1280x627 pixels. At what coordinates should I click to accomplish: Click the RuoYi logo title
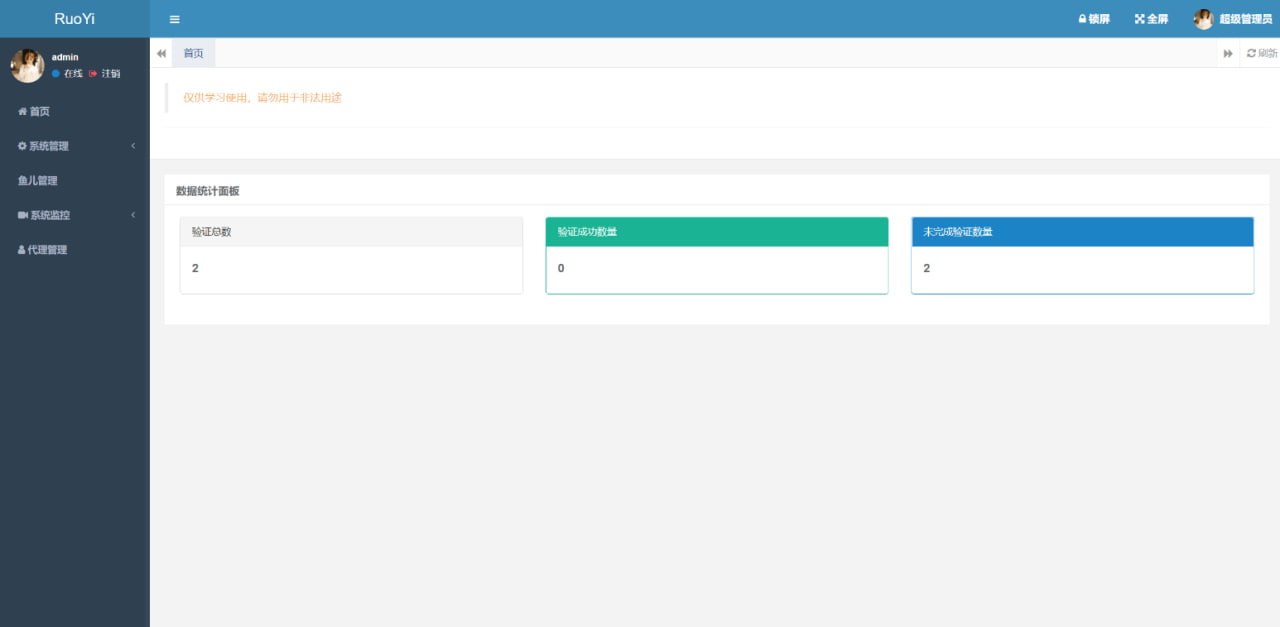75,19
